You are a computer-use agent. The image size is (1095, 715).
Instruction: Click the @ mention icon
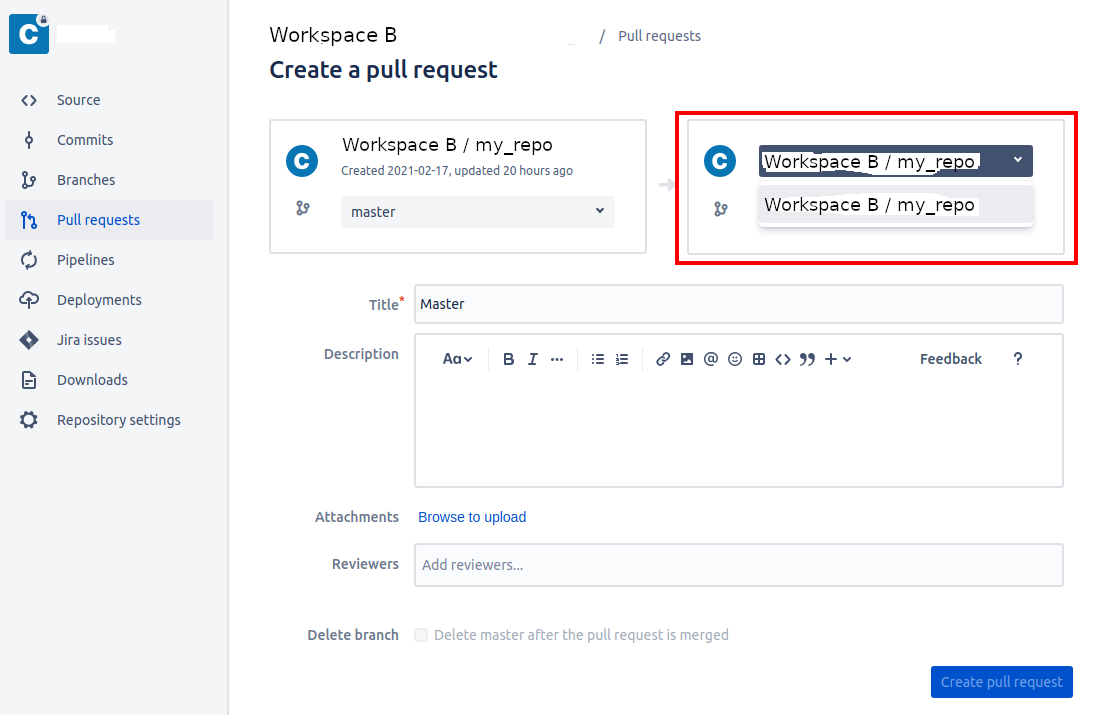[711, 359]
